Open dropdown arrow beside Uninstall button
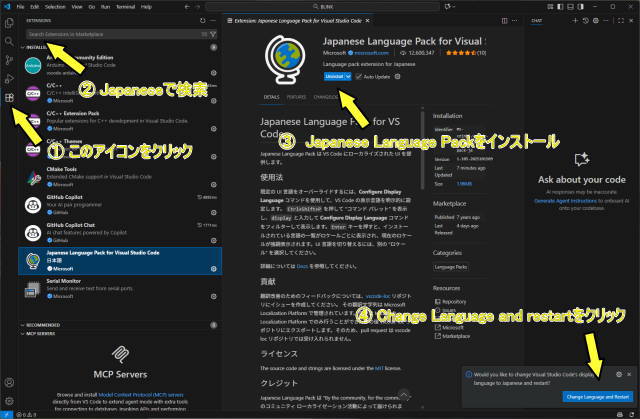This screenshot has width=640, height=419. (x=346, y=76)
